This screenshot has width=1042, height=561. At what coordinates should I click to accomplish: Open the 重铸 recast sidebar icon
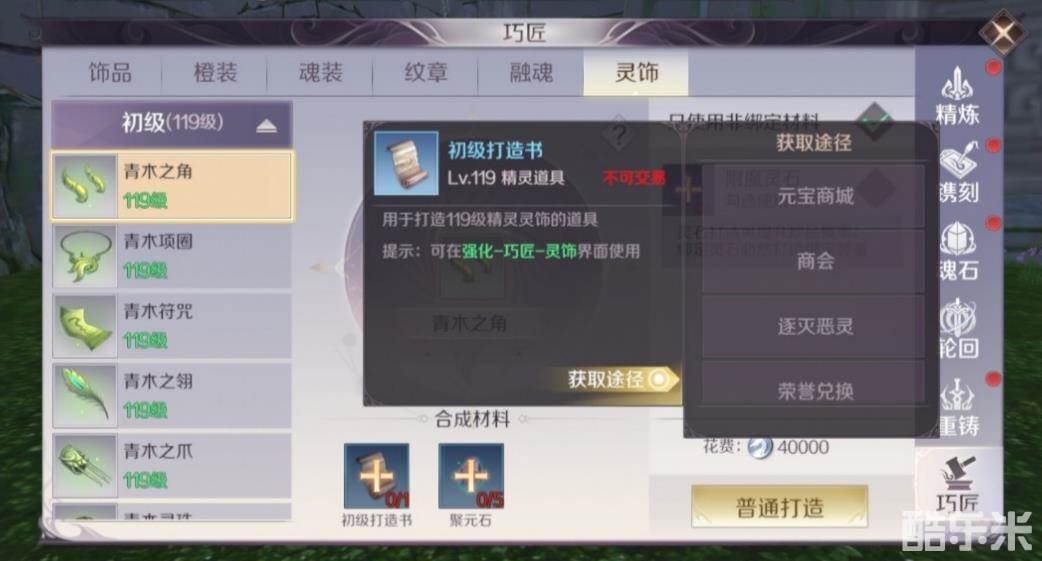958,407
